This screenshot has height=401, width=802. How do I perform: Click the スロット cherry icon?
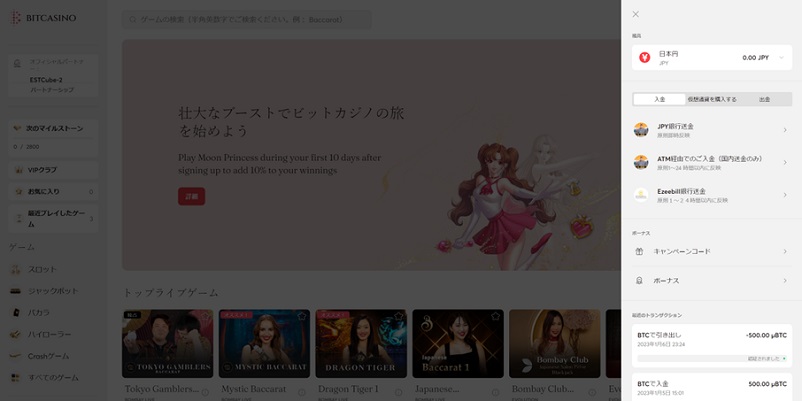pyautogui.click(x=15, y=270)
